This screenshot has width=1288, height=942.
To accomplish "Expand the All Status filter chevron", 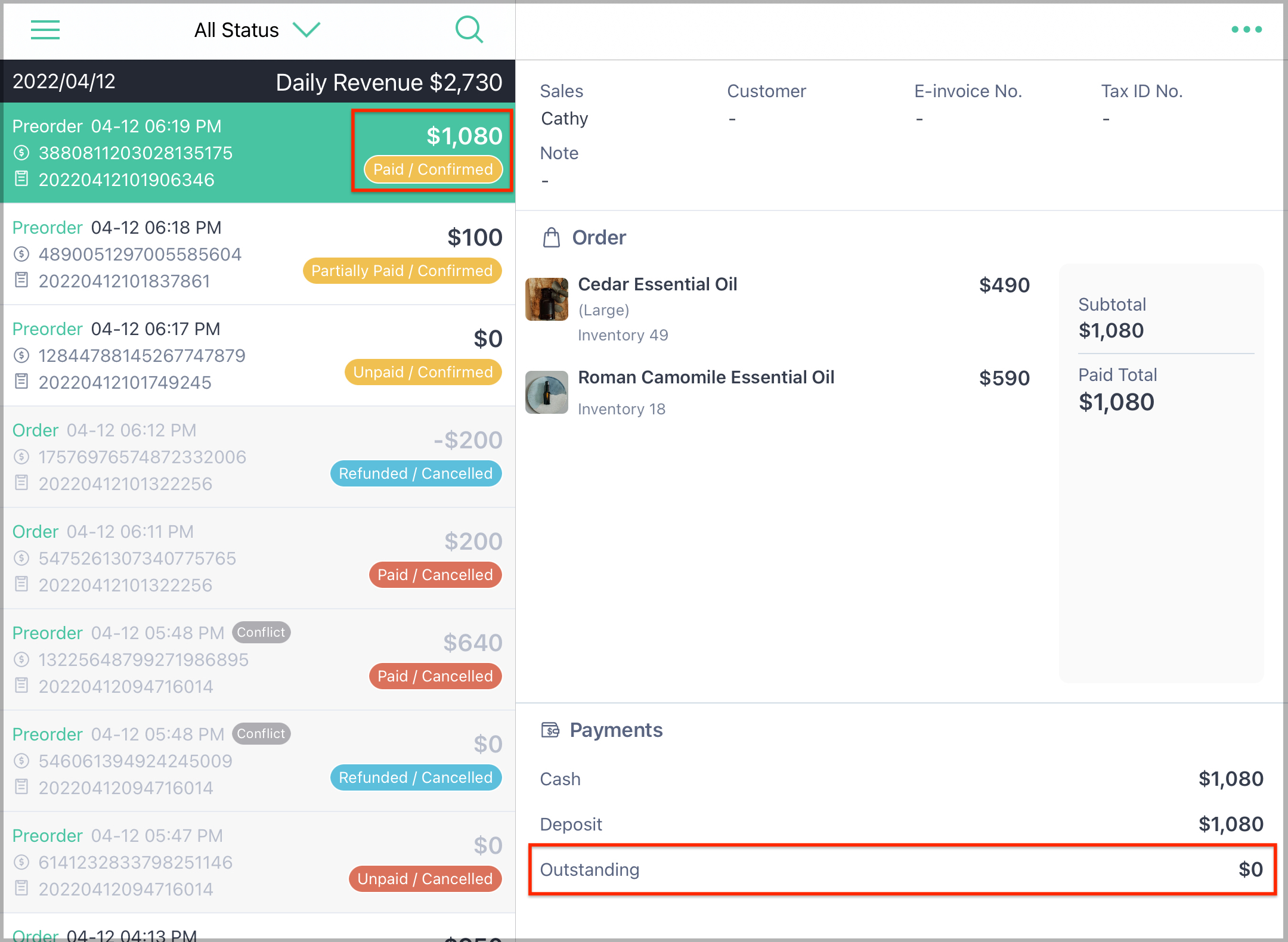I will coord(306,30).
